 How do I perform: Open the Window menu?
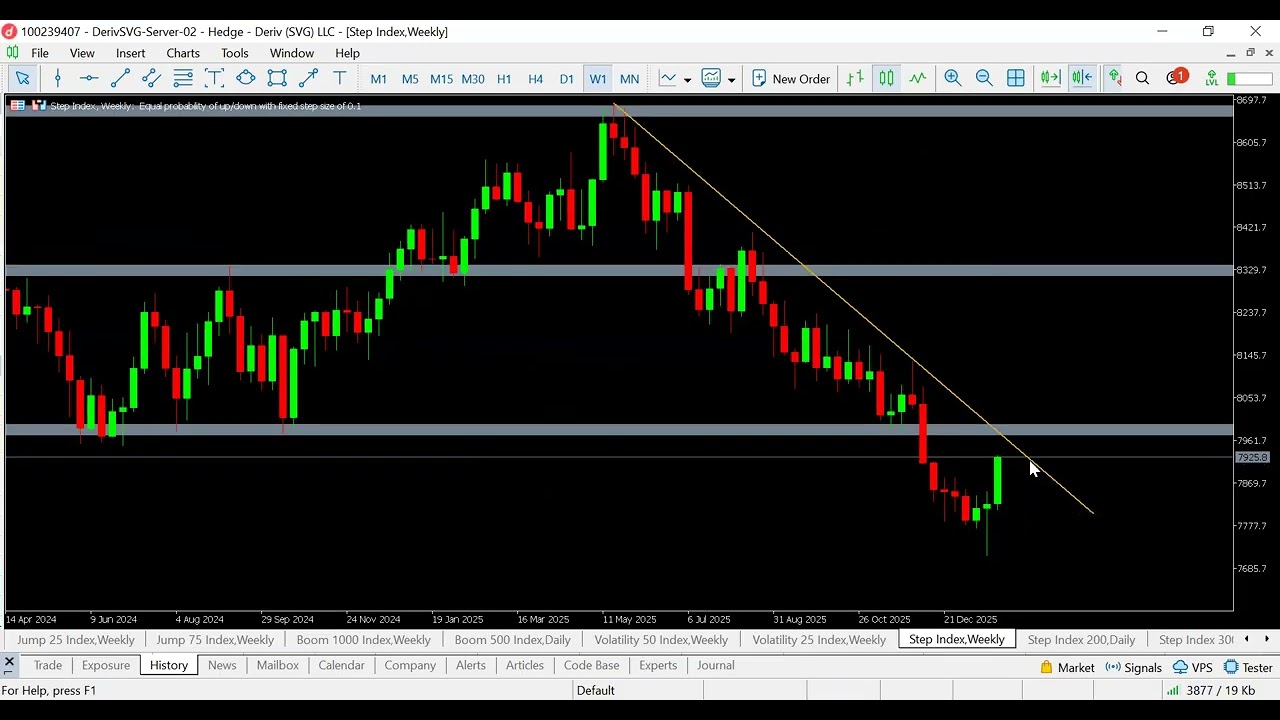292,53
